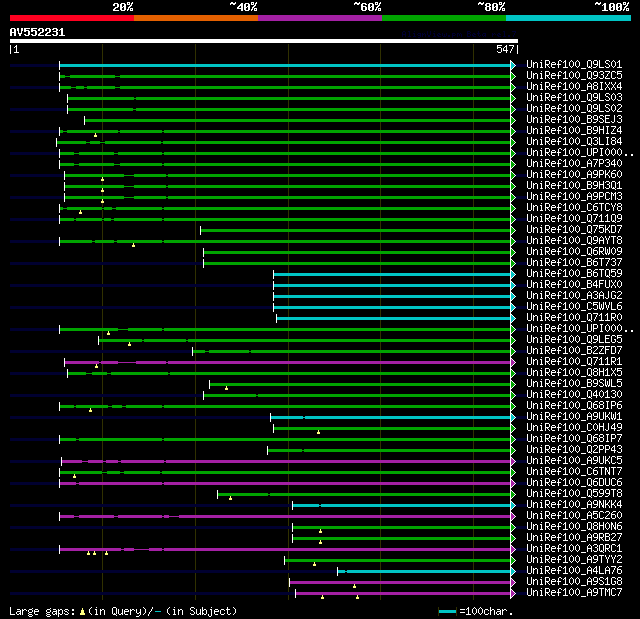640x619 pixels.
Task: Click the UniRef100_B4FUX0 hit name
Action: (574, 285)
